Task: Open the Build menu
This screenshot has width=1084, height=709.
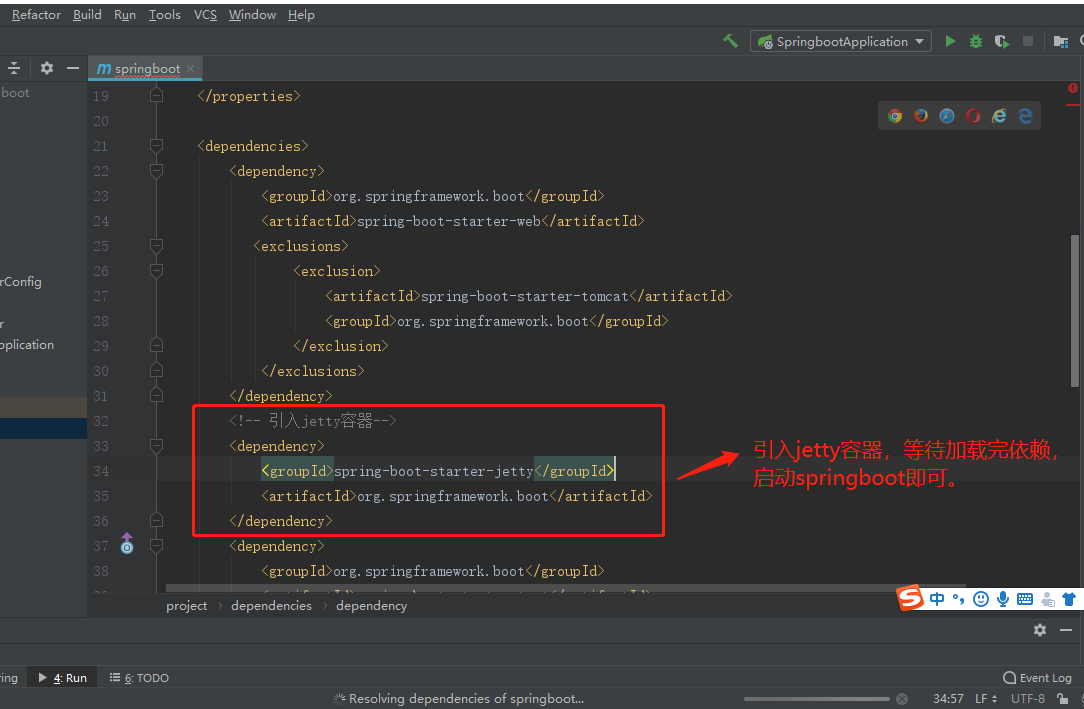Action: [87, 15]
